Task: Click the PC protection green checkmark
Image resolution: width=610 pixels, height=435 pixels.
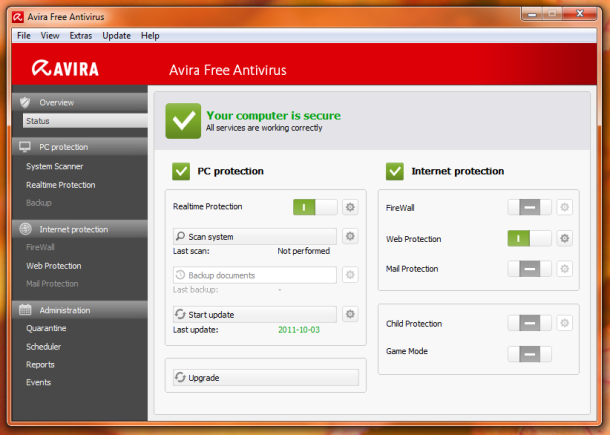Action: tap(181, 171)
